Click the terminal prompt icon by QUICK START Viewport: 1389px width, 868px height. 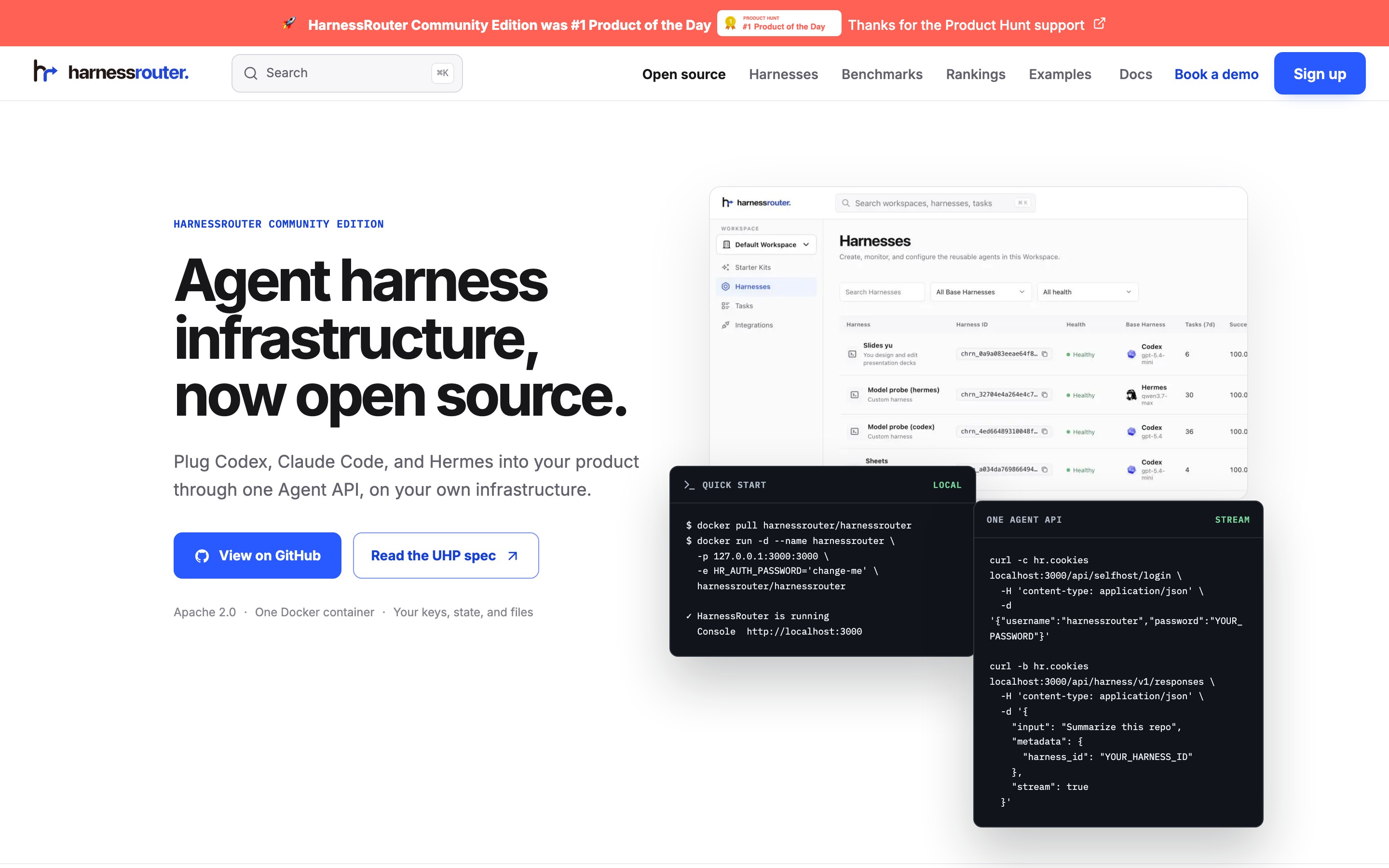(689, 485)
